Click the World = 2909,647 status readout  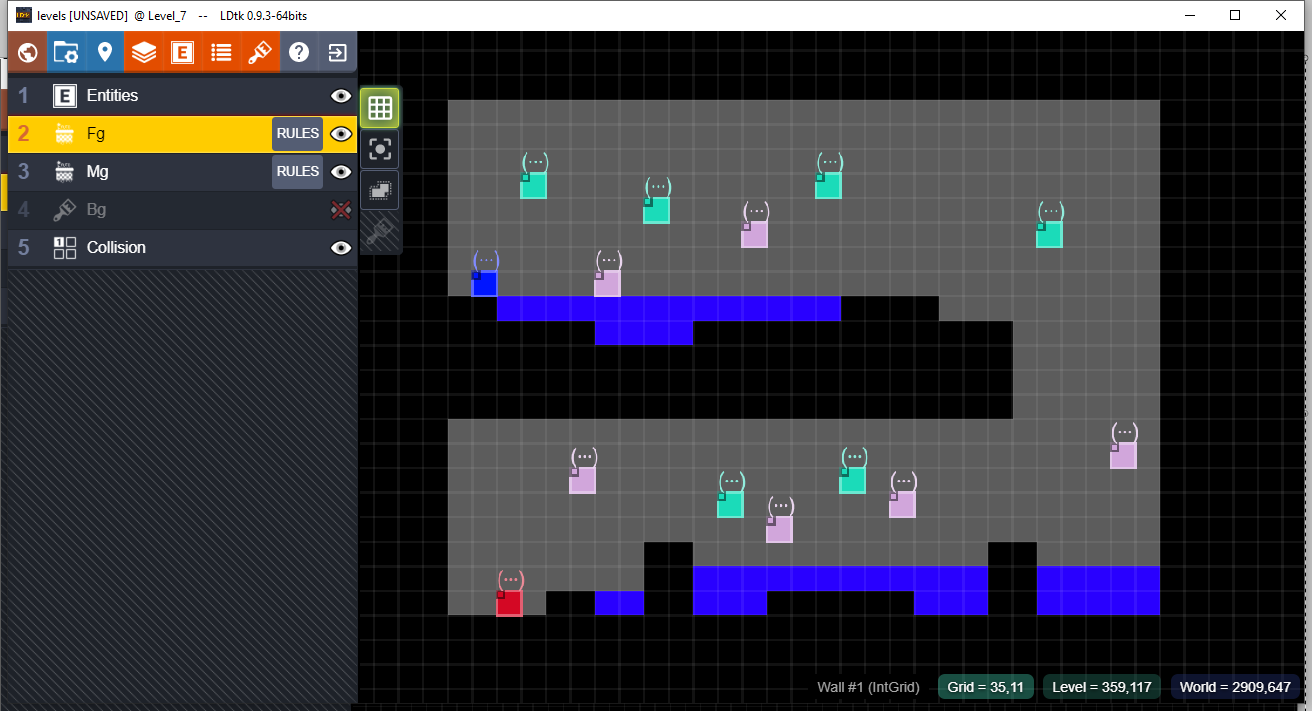(1235, 687)
